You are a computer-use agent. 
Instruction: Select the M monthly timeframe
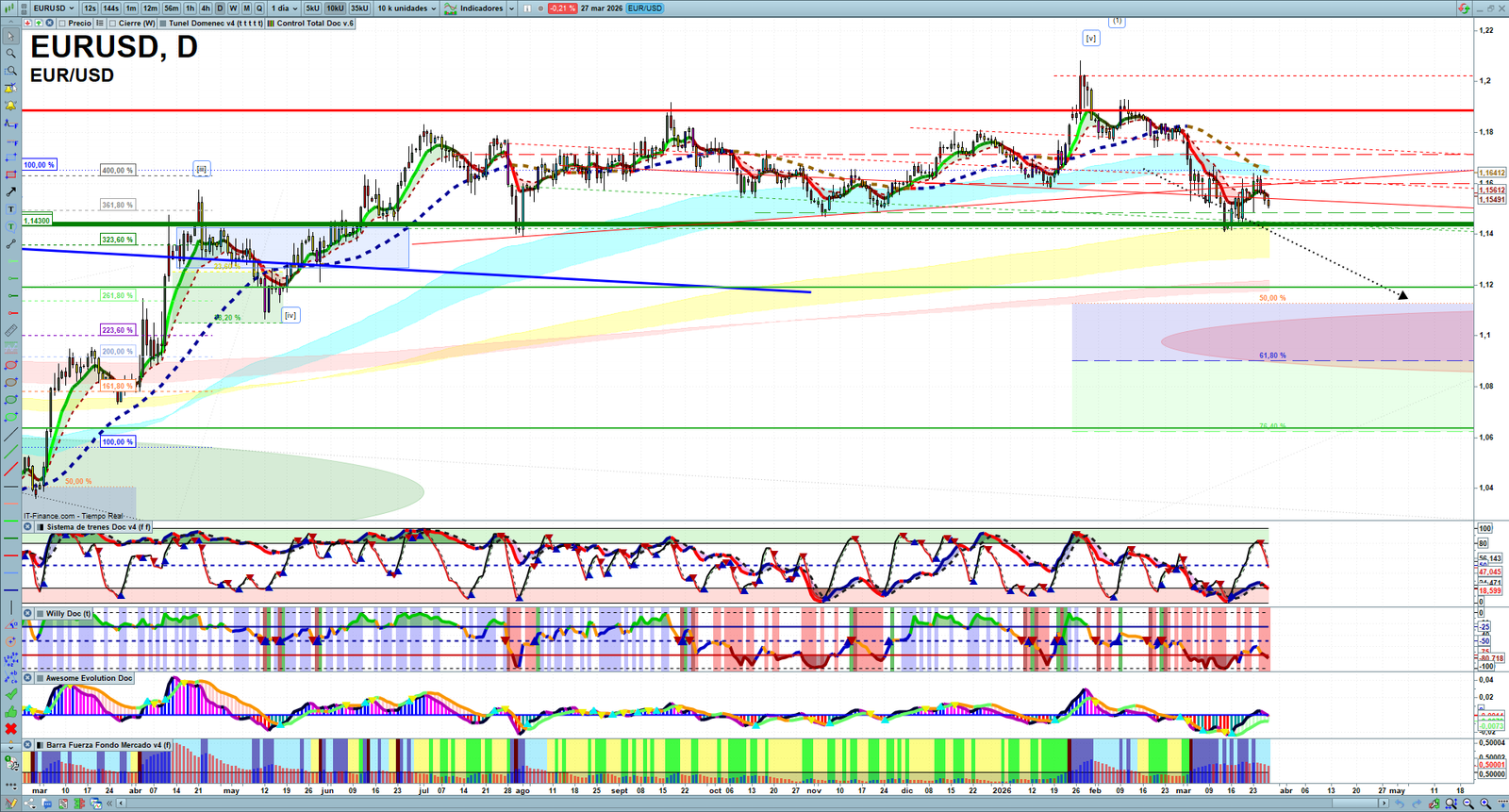[x=246, y=8]
